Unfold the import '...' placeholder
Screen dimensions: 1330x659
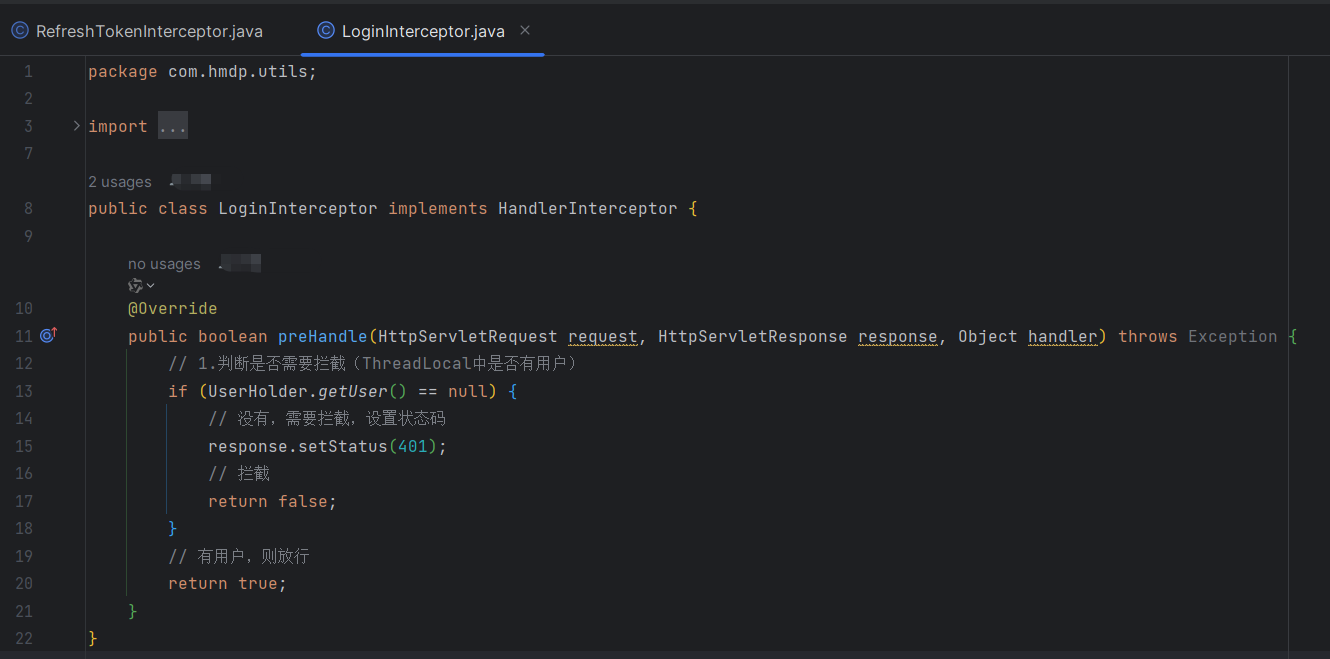tap(173, 127)
